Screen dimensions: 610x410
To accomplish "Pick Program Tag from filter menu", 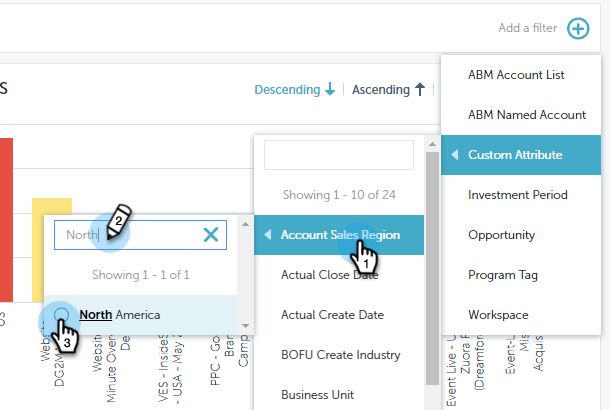I will click(x=503, y=275).
